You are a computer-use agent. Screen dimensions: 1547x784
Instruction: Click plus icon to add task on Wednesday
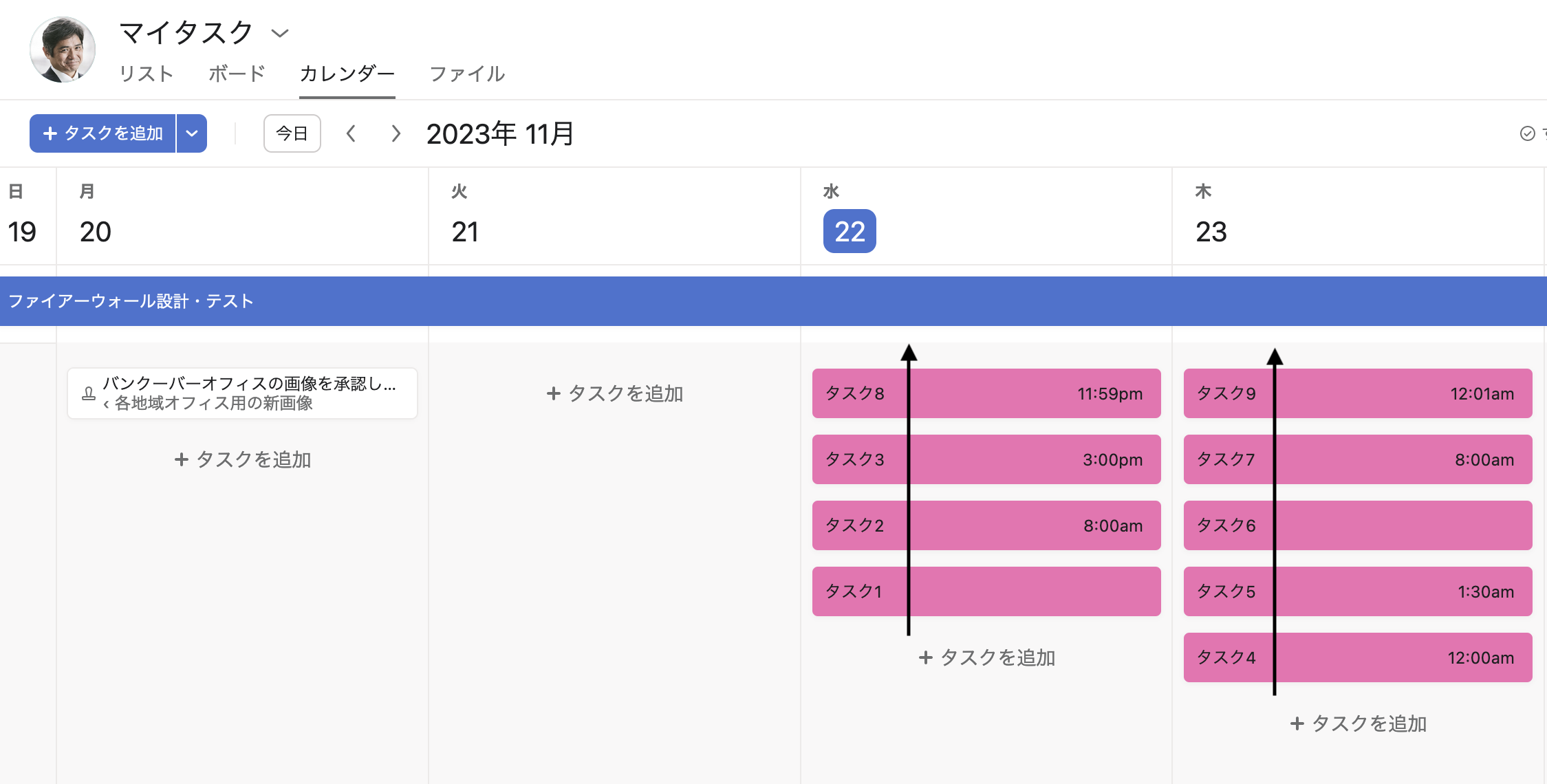926,657
